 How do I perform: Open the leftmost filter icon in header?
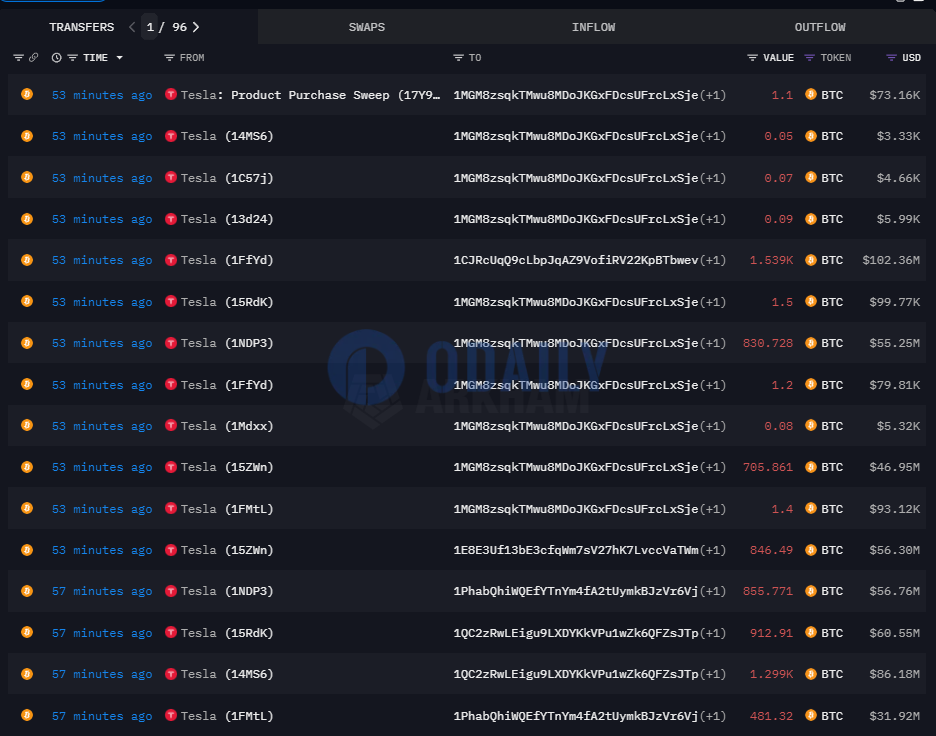(19, 57)
